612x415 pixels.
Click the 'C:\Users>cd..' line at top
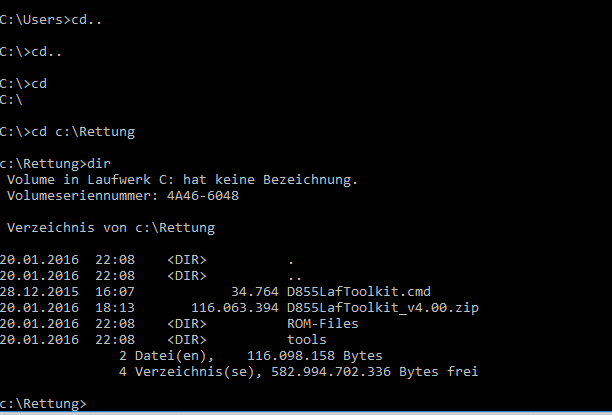pyautogui.click(x=51, y=20)
